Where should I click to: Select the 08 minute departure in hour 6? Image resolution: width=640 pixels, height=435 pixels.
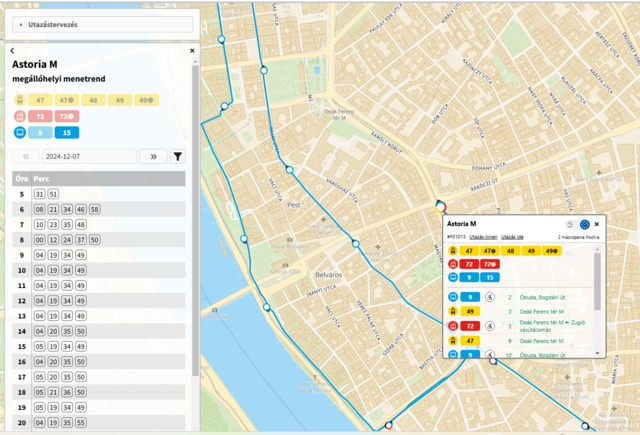pyautogui.click(x=39, y=209)
